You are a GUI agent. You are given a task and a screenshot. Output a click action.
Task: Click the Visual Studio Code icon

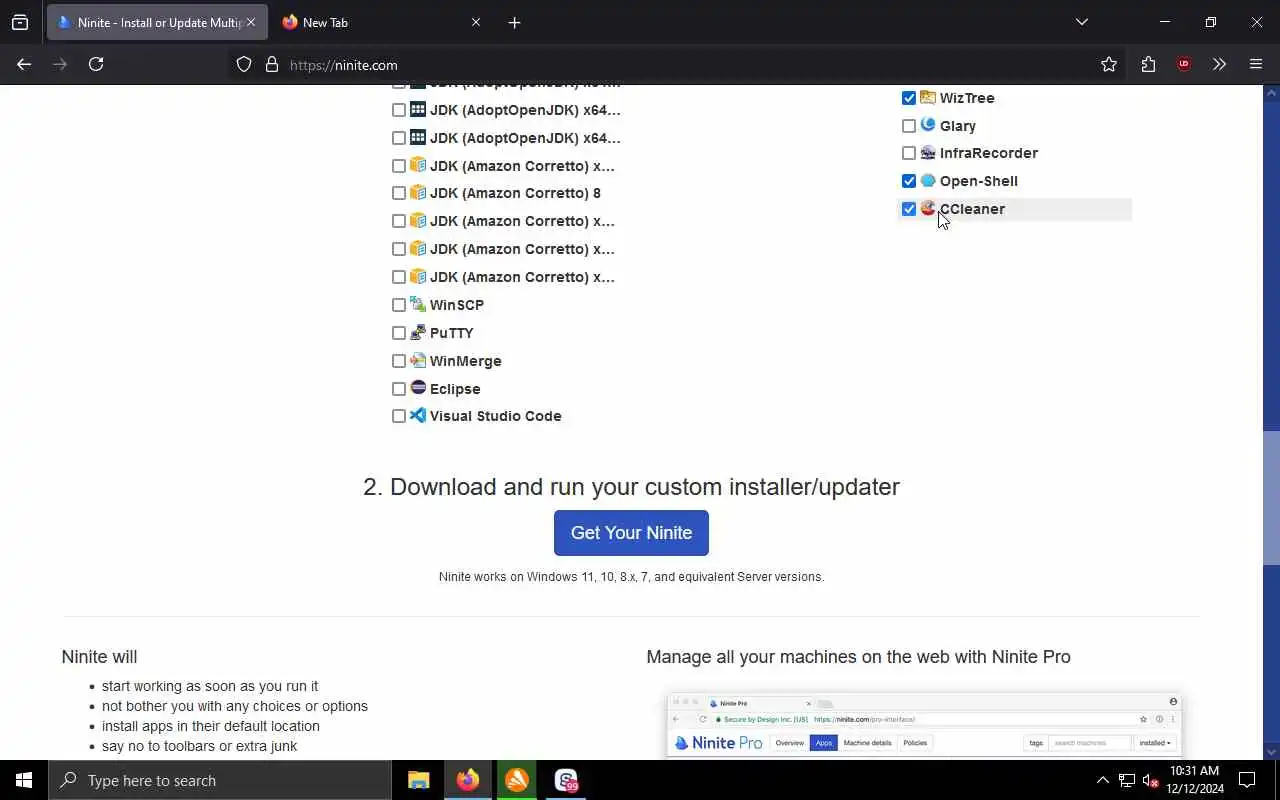[x=418, y=415]
